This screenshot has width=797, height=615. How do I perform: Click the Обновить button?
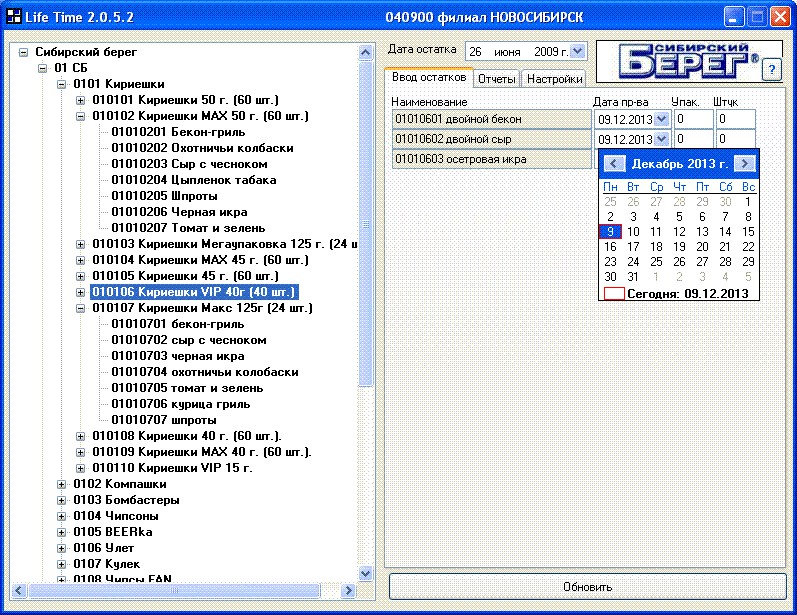pos(587,587)
